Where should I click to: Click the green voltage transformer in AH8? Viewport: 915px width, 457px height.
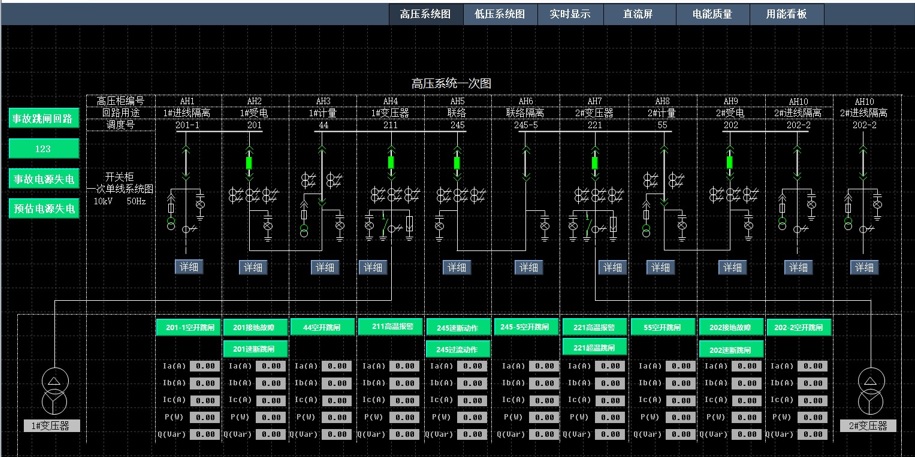click(646, 230)
